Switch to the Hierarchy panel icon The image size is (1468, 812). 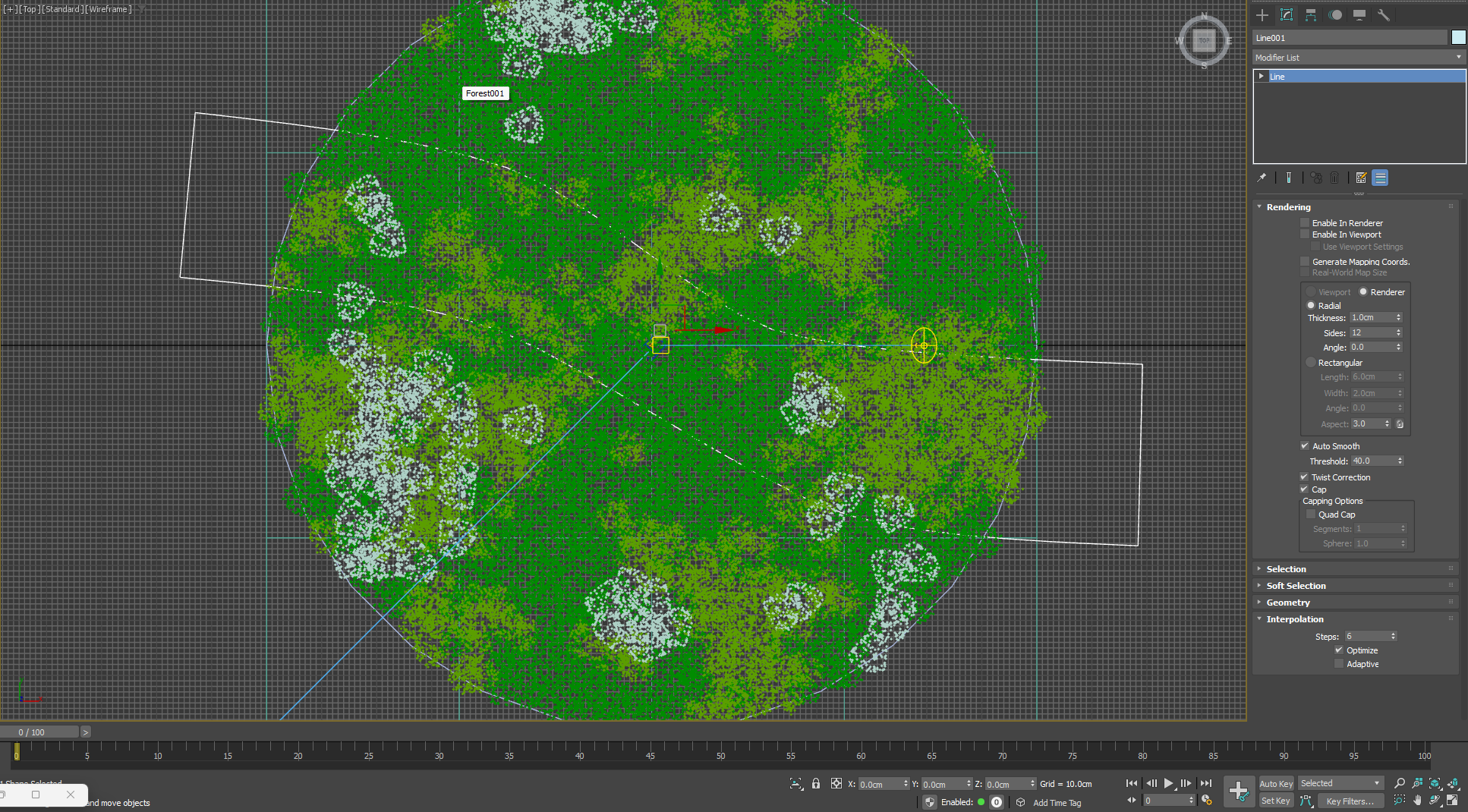coord(1311,15)
